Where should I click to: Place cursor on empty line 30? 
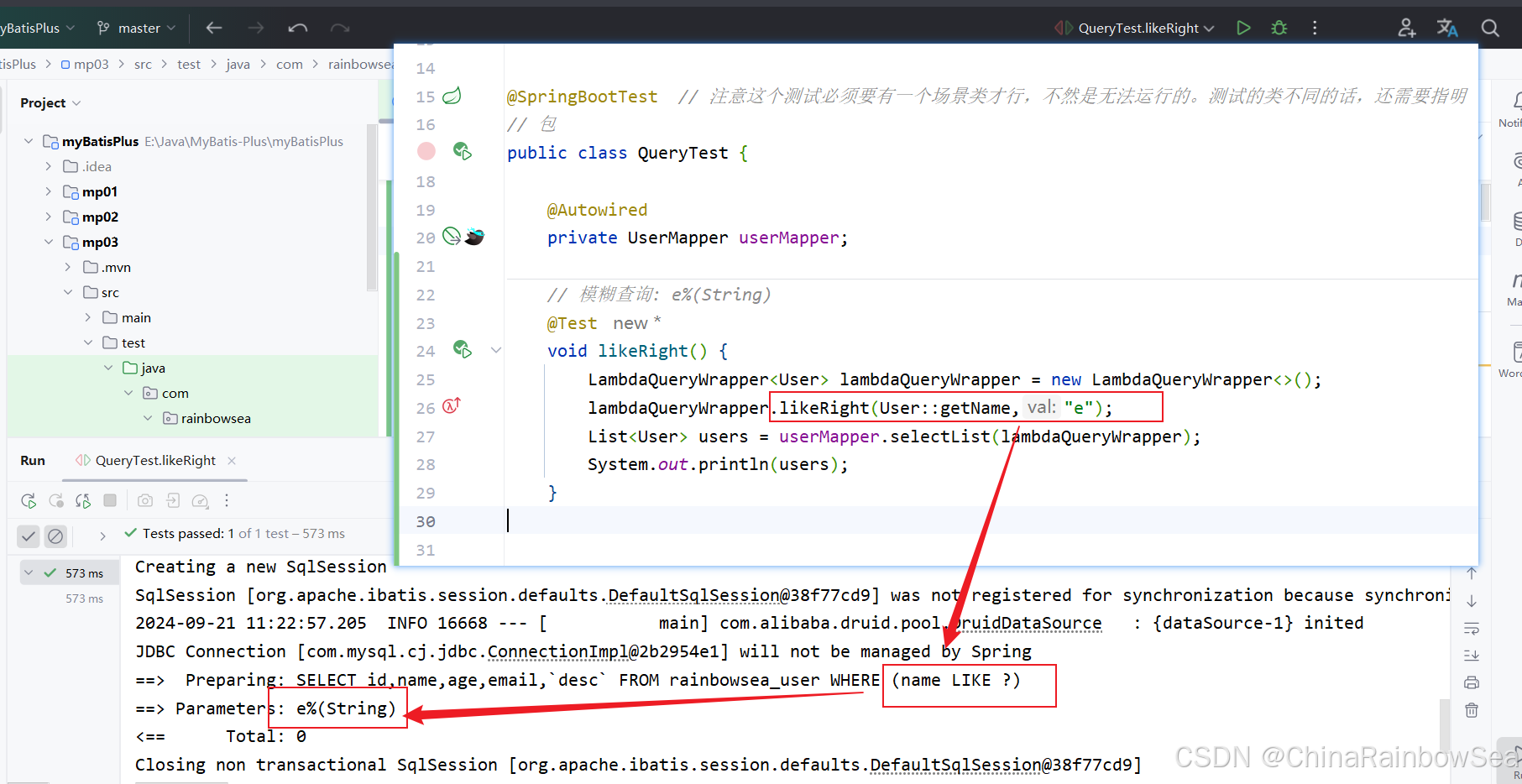tap(991, 521)
